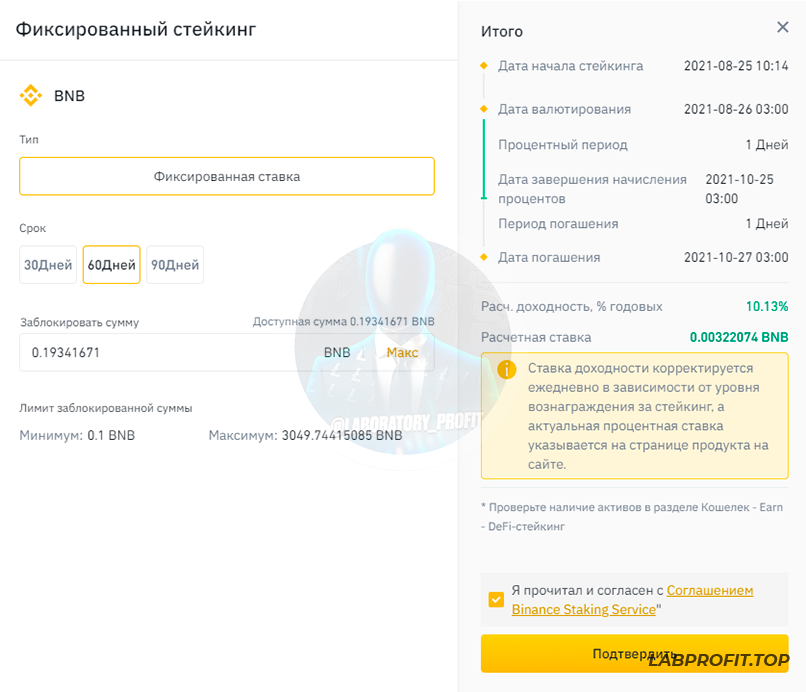Choose the 90 days staking term
Viewport: 806px width, 692px height.
click(175, 265)
